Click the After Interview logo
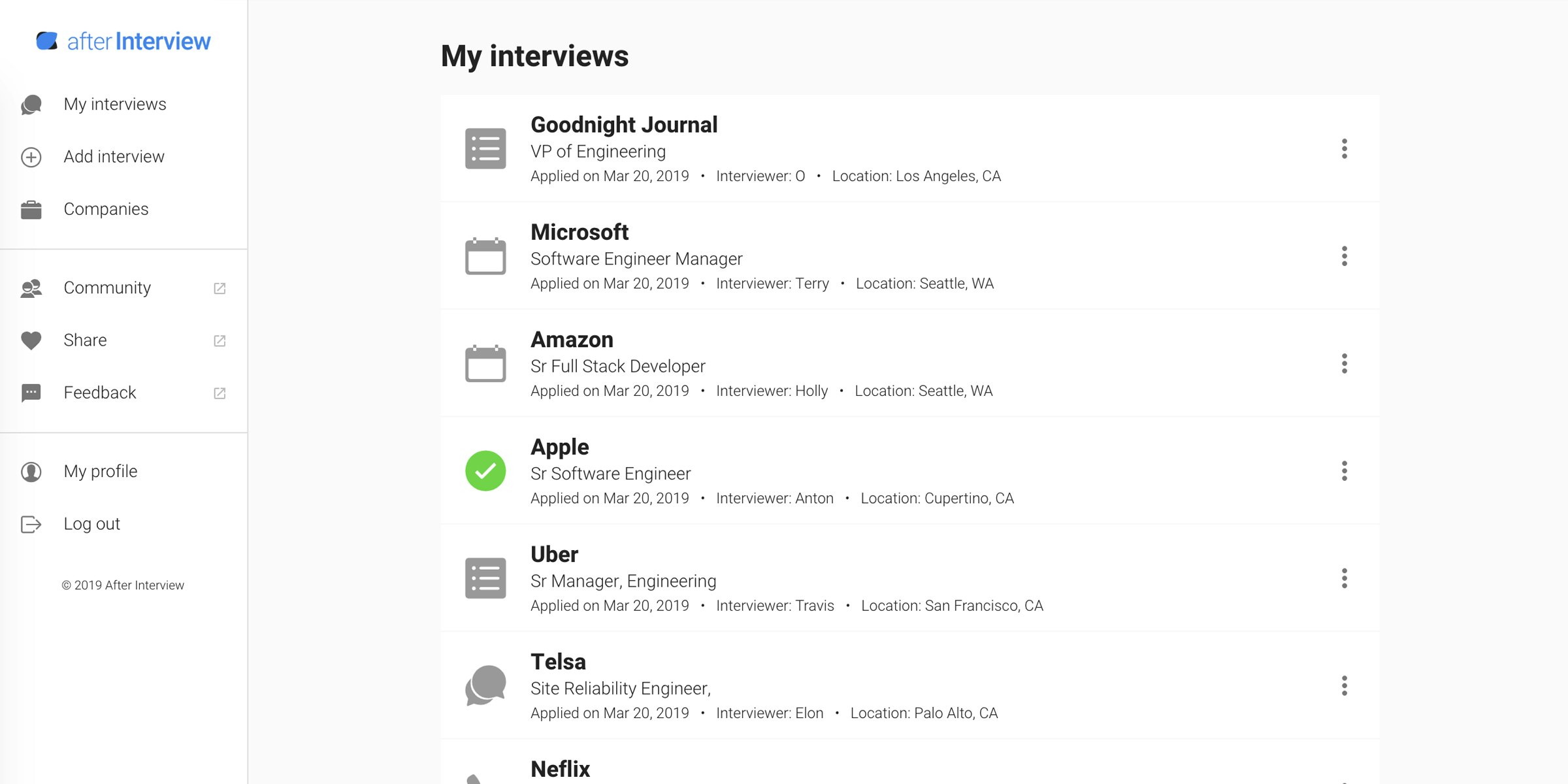 123,41
